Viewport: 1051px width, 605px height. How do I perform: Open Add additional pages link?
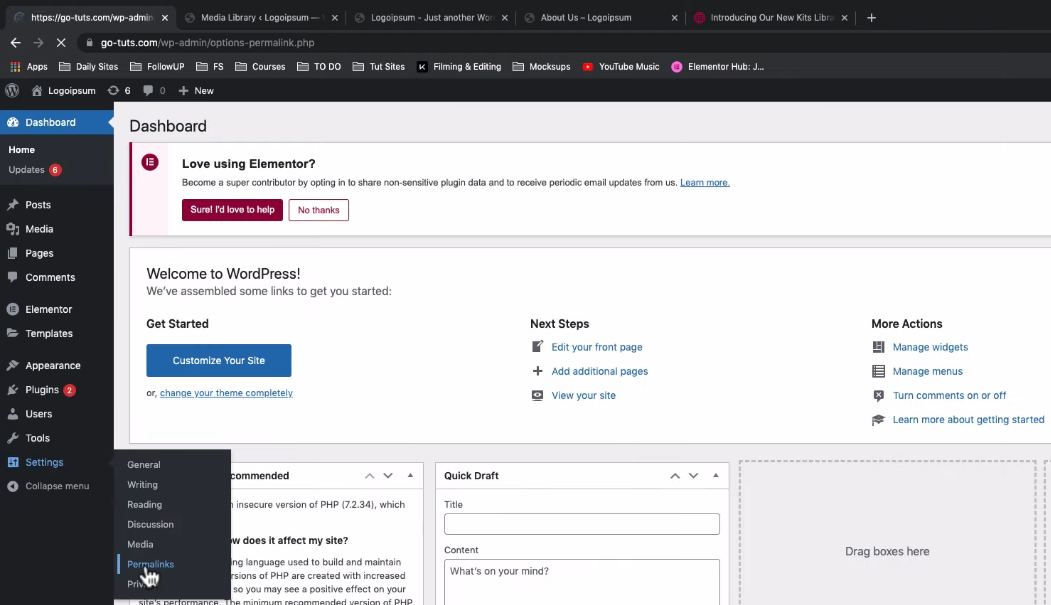[x=600, y=371]
